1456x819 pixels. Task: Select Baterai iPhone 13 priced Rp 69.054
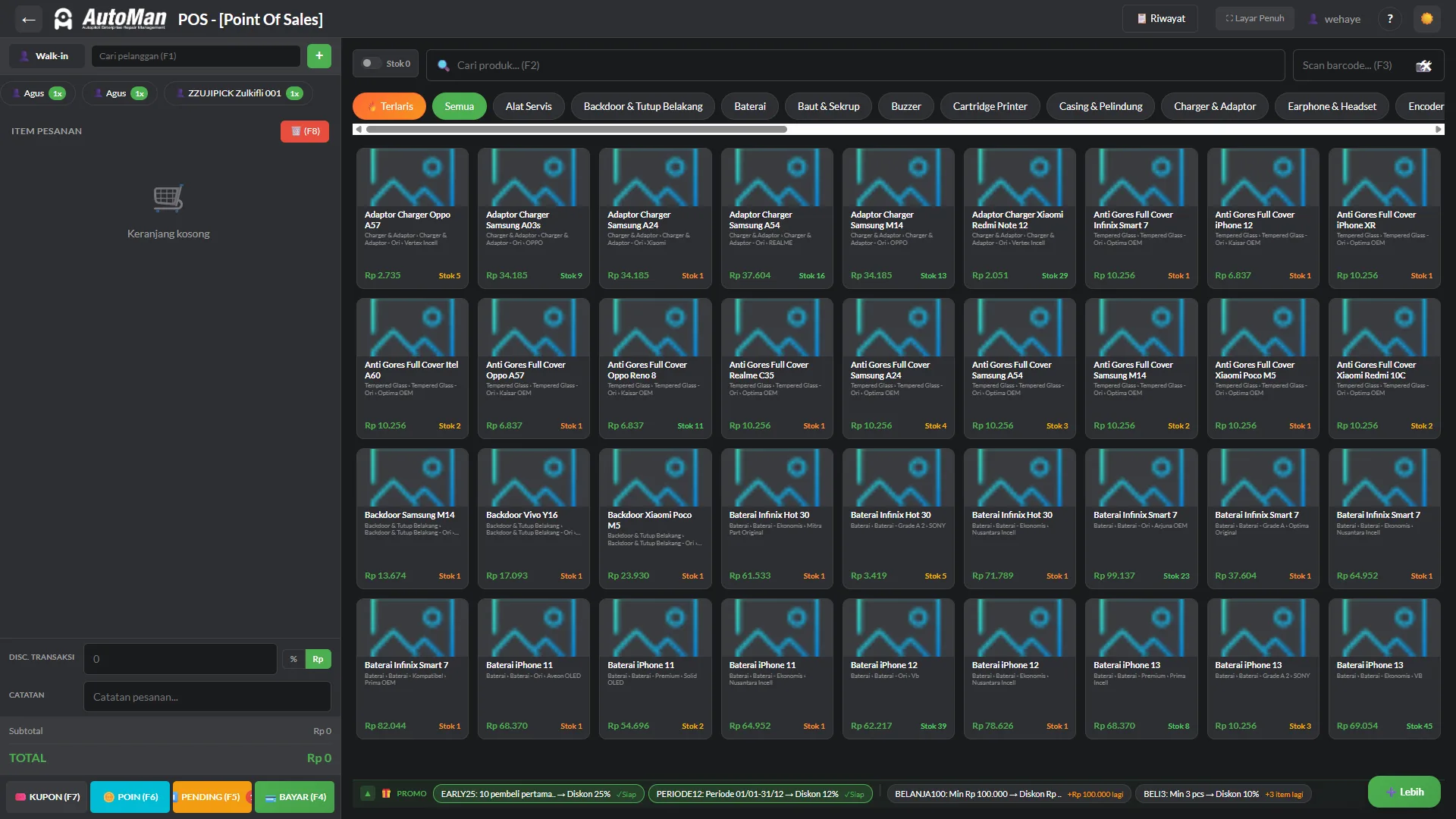pyautogui.click(x=1385, y=669)
